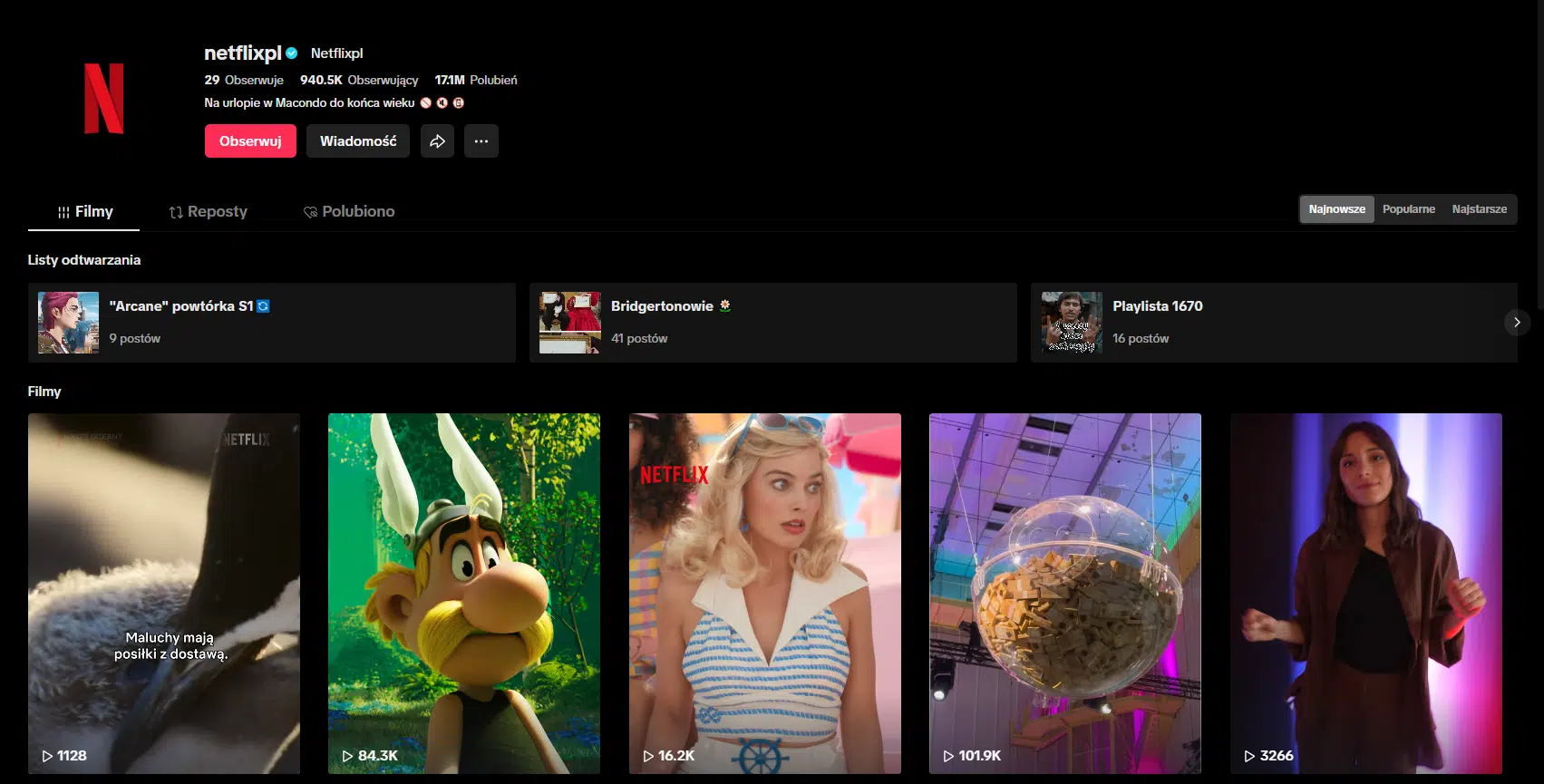Click the netflixpl username heading
Screen dimensions: 1544x784
[x=243, y=53]
